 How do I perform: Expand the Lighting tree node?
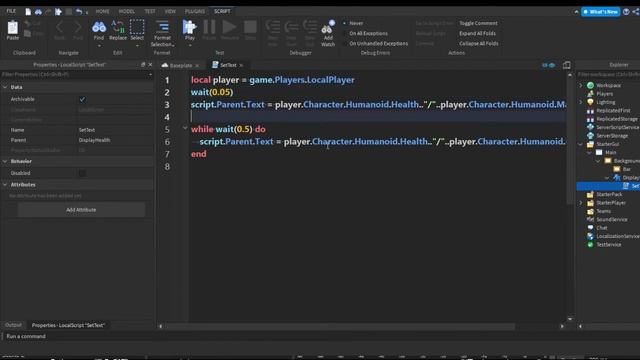[581, 102]
